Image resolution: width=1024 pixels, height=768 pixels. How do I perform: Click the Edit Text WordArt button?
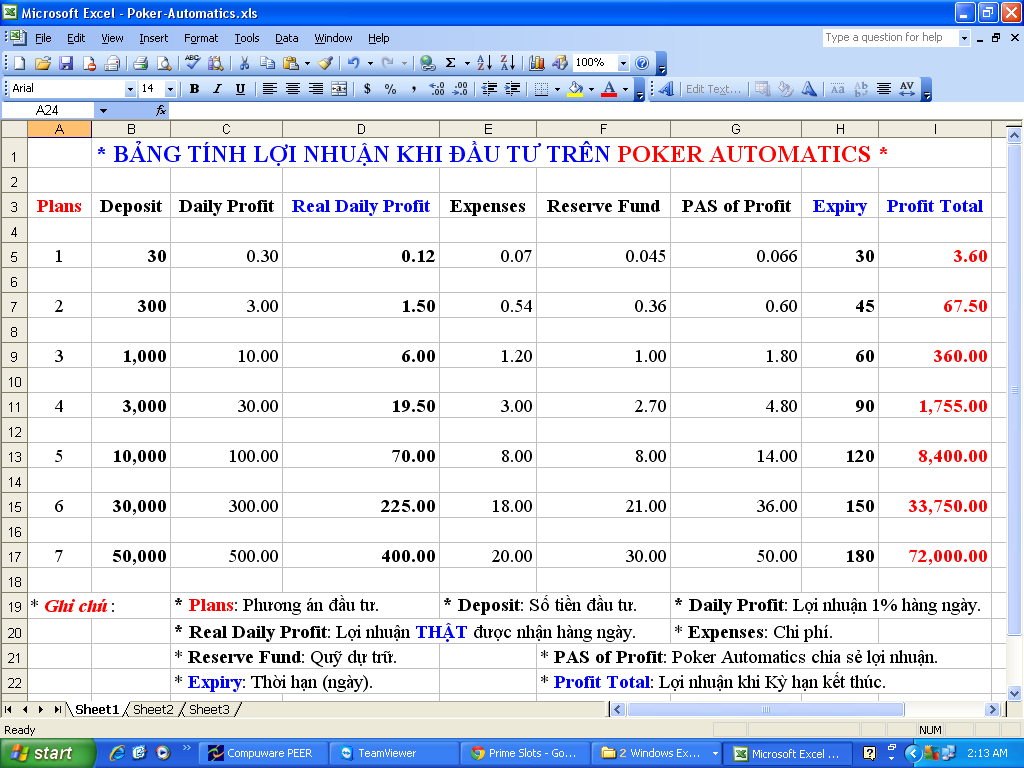coord(713,89)
